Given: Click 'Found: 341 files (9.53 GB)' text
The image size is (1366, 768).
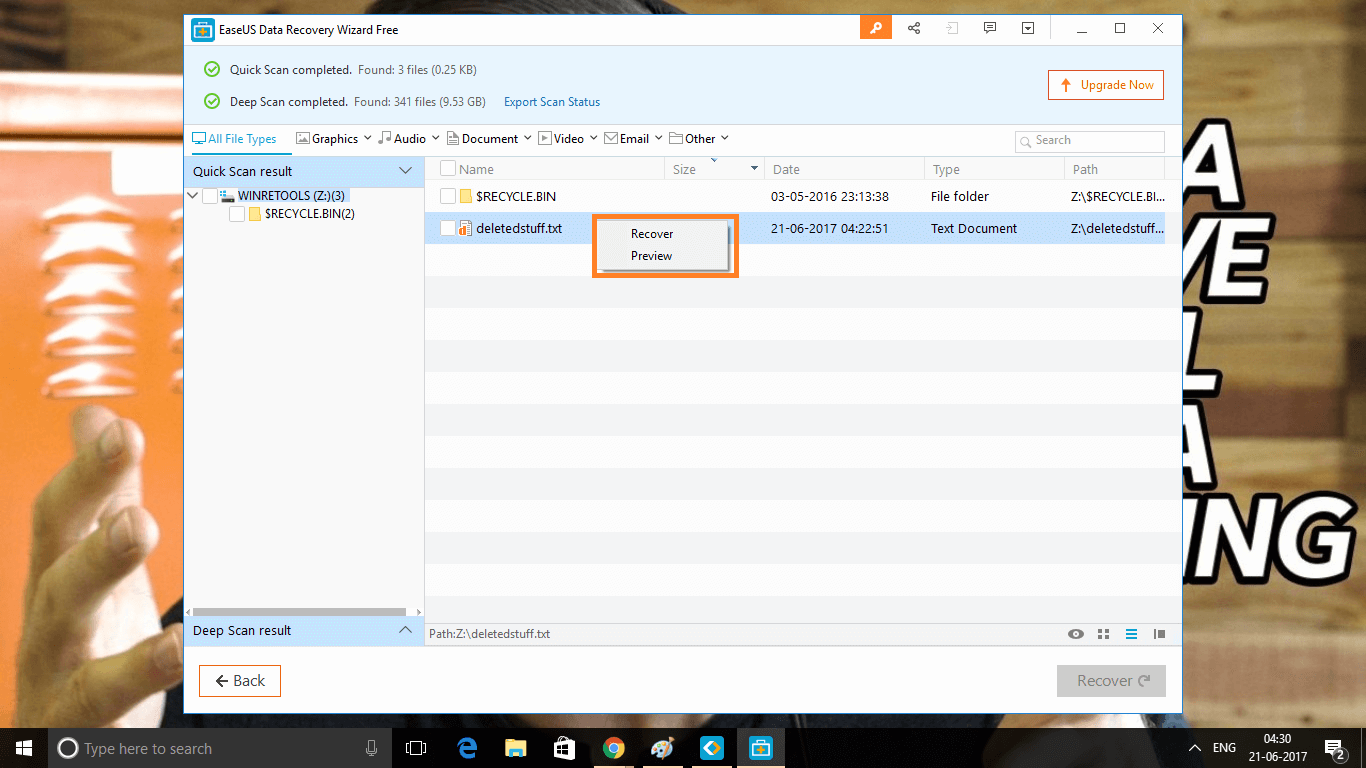Looking at the screenshot, I should pos(419,102).
